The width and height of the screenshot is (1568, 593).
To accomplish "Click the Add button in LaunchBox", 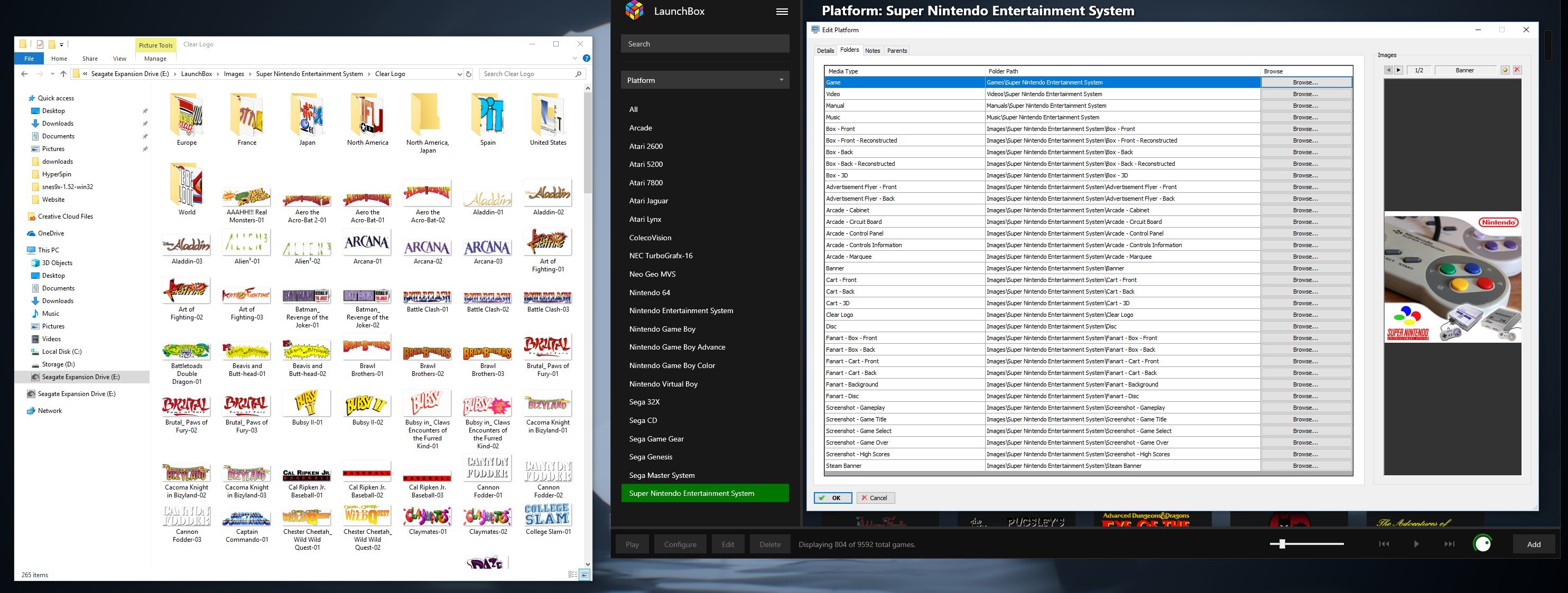I will 1533,544.
